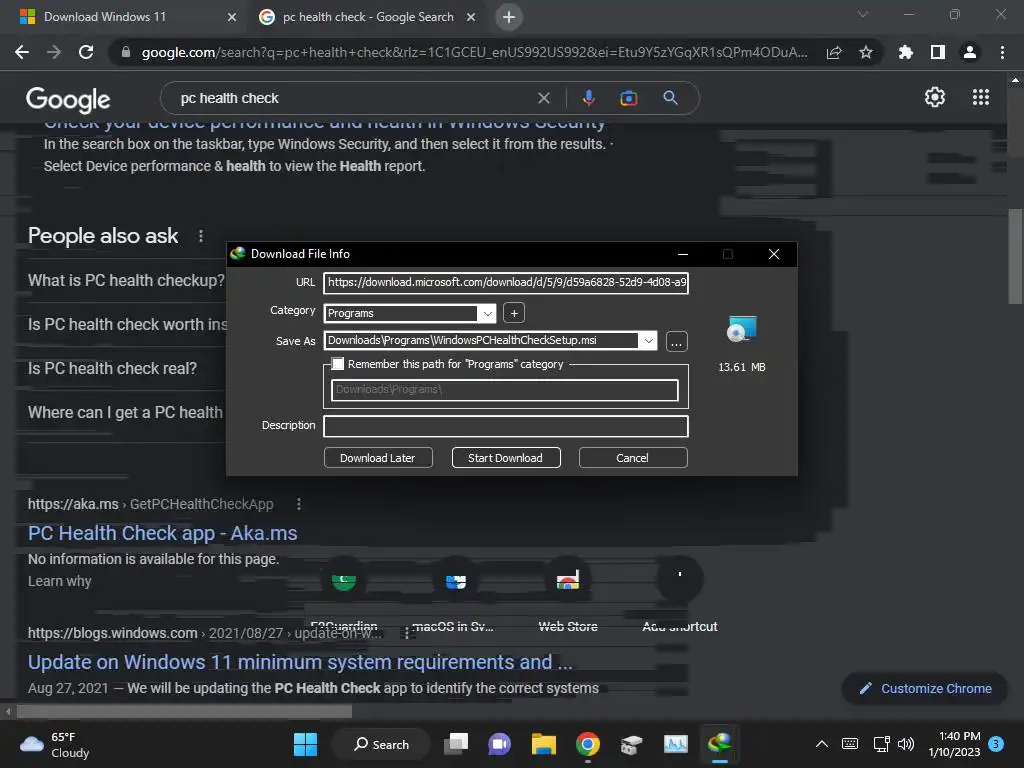Show hidden system tray icons

(x=822, y=744)
